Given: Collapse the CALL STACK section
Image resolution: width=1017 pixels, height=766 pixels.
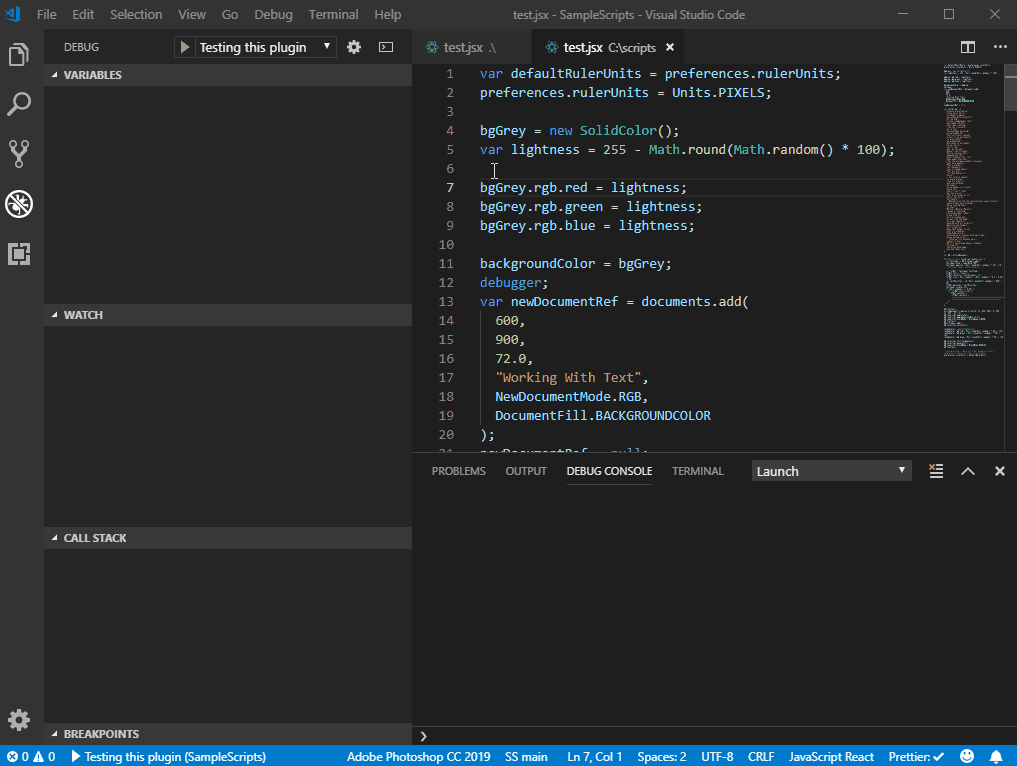Looking at the screenshot, I should pos(94,538).
